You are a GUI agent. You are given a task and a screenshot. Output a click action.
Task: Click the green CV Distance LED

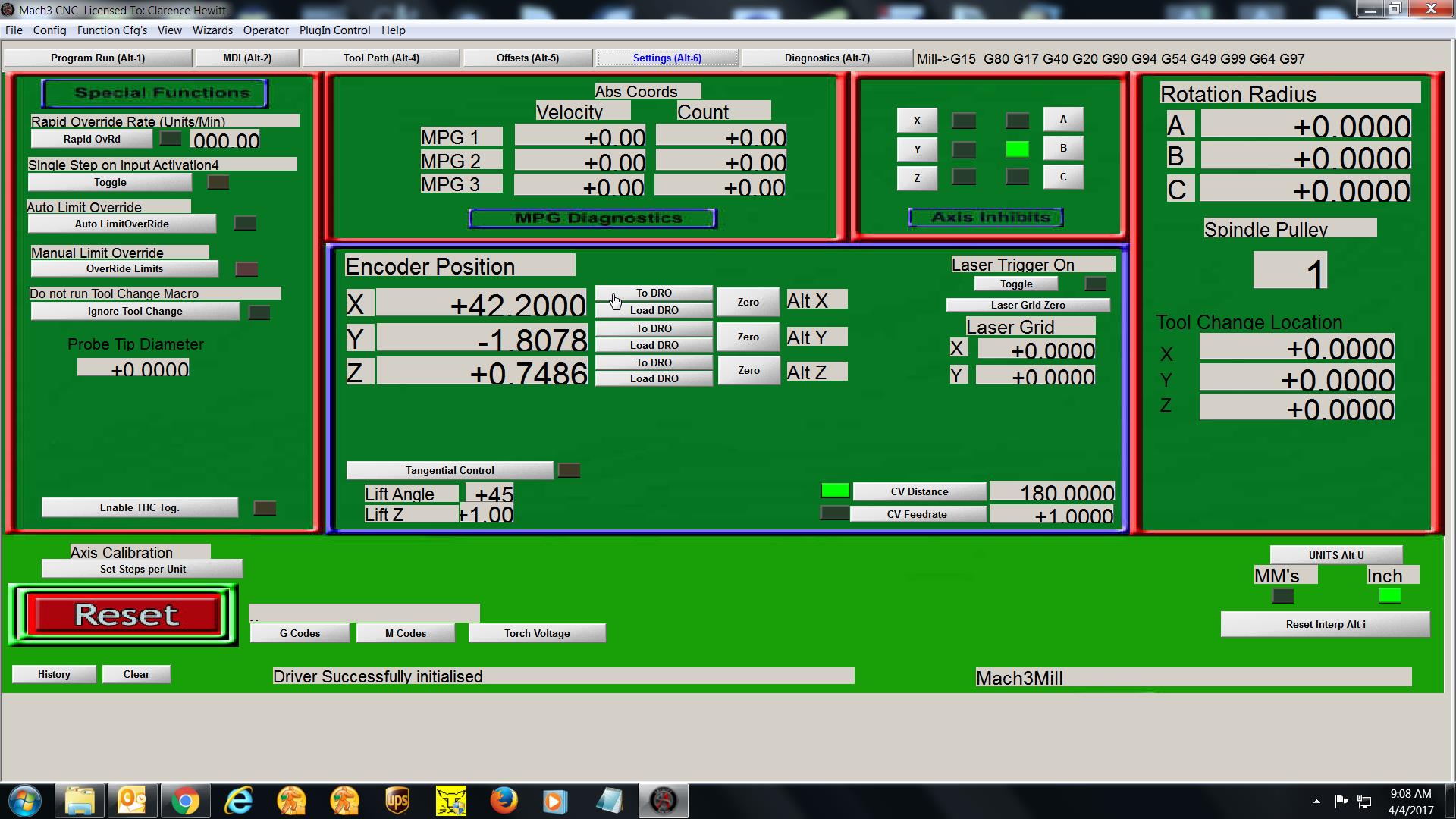835,491
